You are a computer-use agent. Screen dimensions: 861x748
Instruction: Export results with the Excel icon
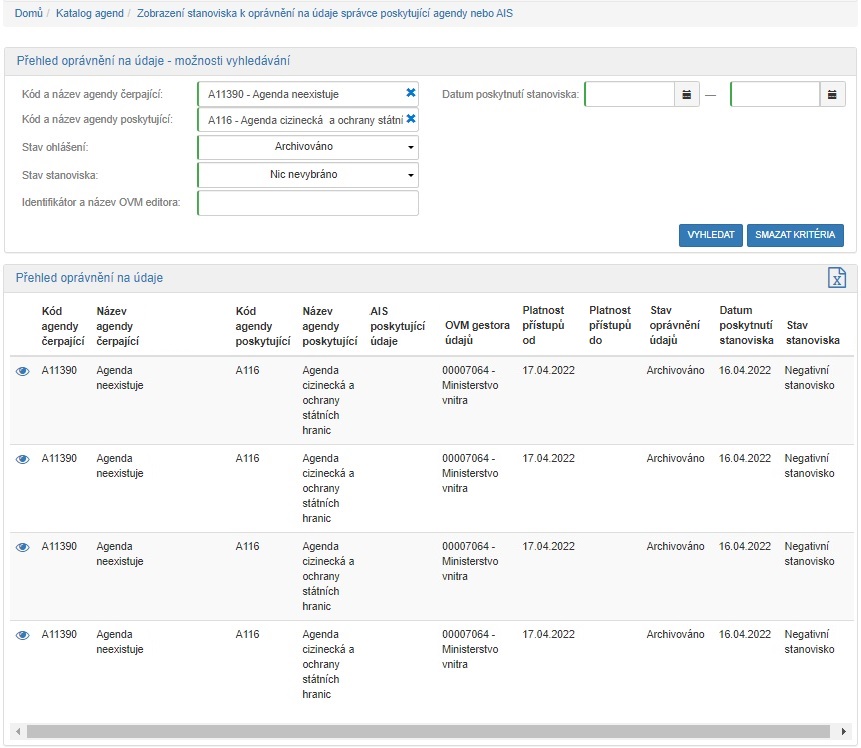[x=837, y=278]
